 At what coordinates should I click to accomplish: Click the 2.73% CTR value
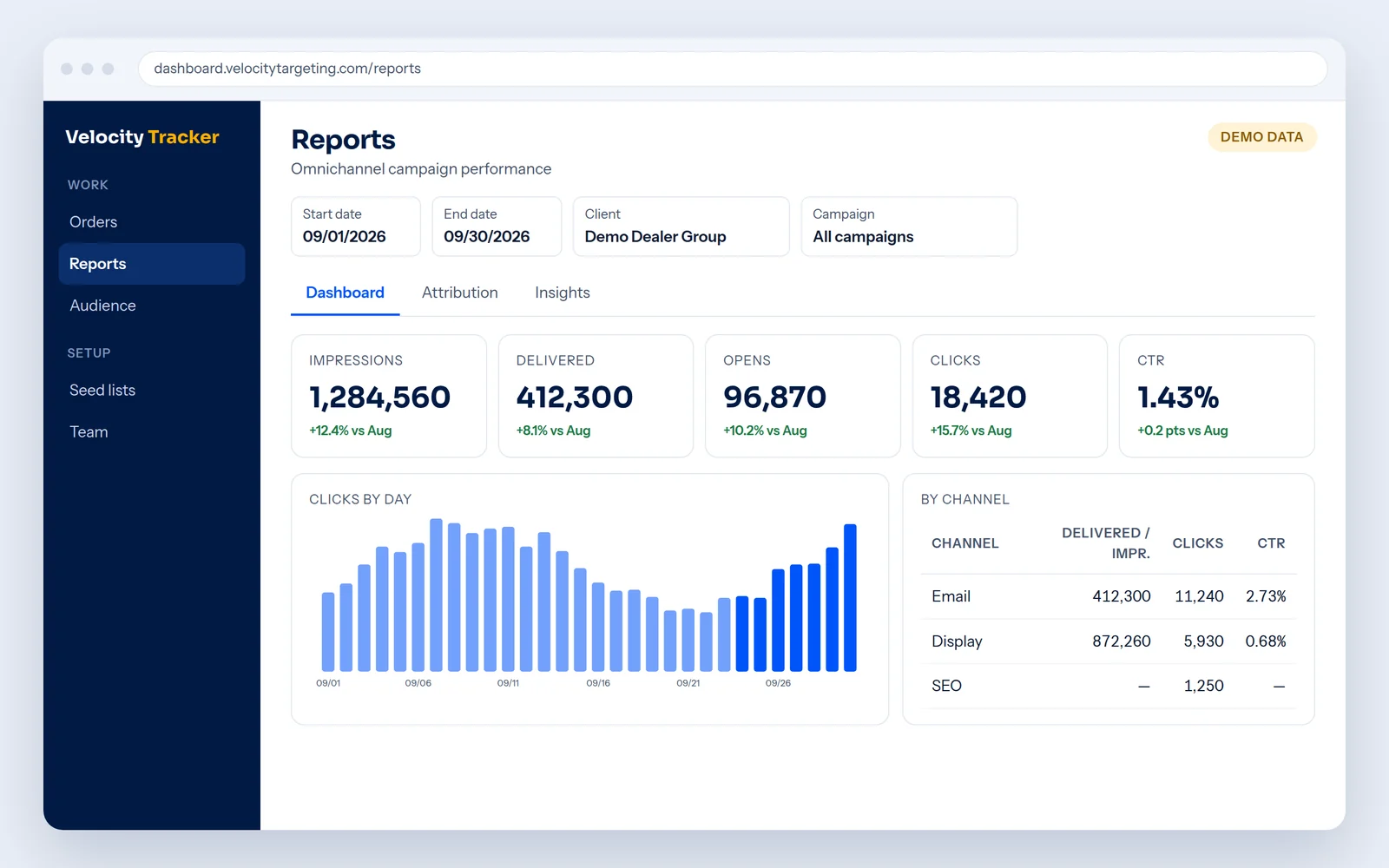pyautogui.click(x=1266, y=596)
